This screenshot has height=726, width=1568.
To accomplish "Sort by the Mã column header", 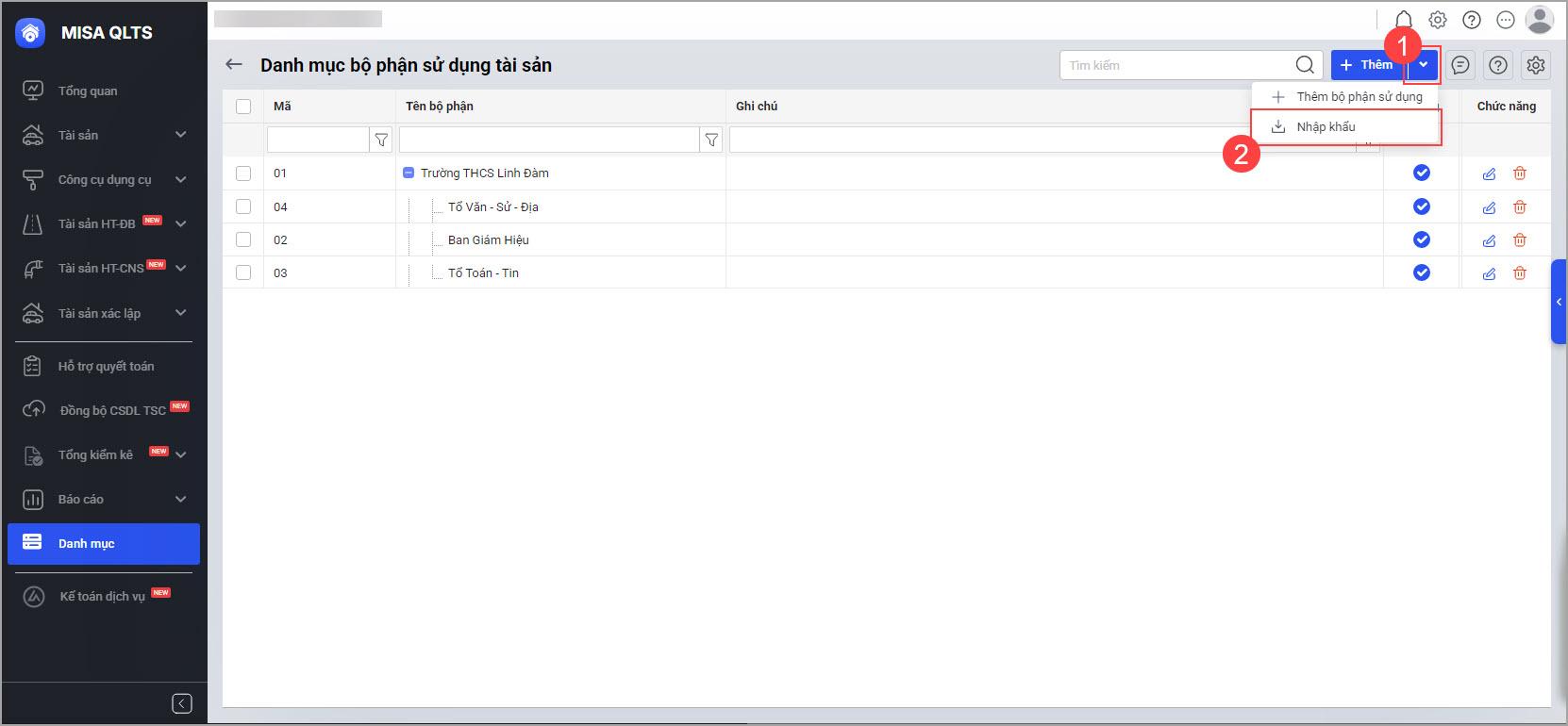I will coord(282,107).
